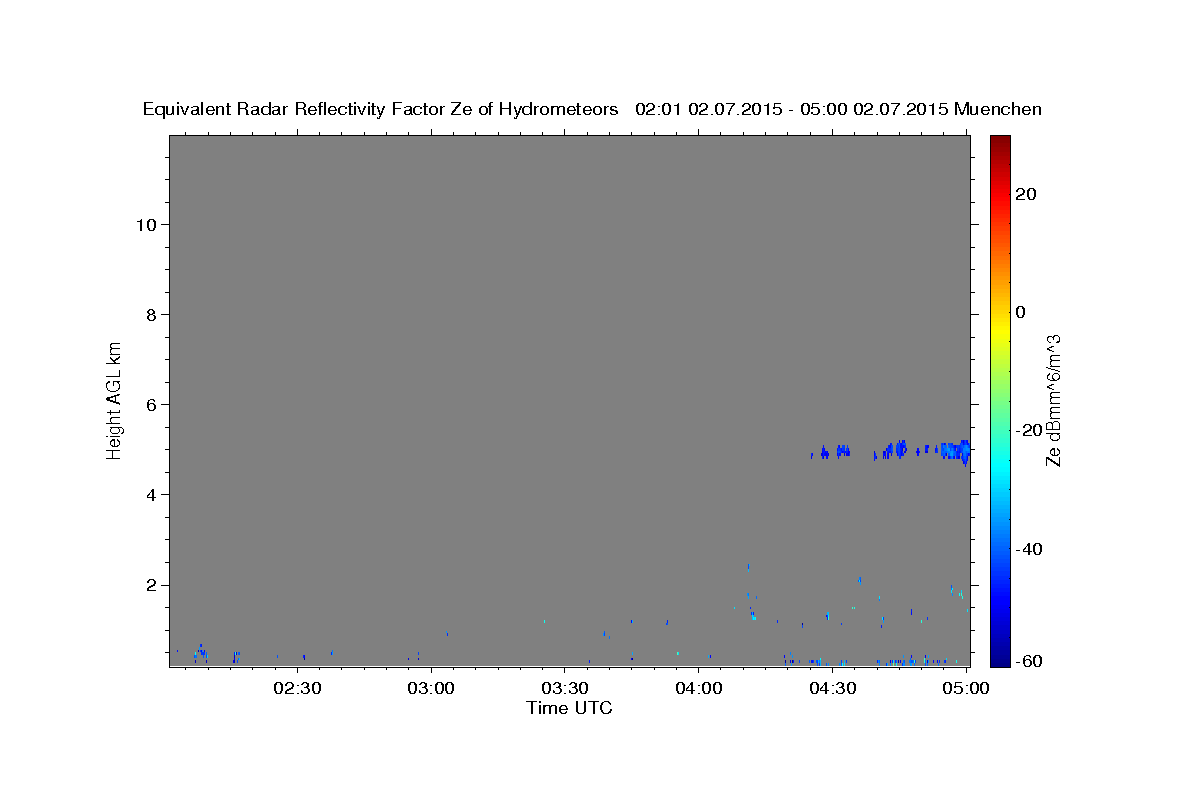Click the '05:00' time tick label
The width and height of the screenshot is (1200, 800).
click(965, 688)
